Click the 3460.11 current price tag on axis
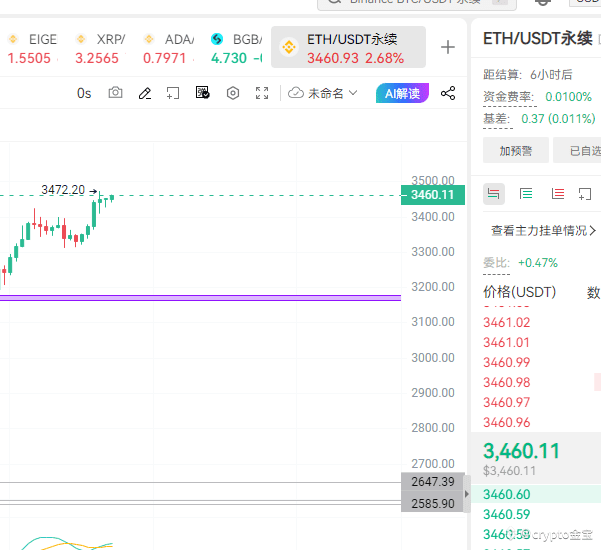The height and width of the screenshot is (550, 601). point(433,195)
